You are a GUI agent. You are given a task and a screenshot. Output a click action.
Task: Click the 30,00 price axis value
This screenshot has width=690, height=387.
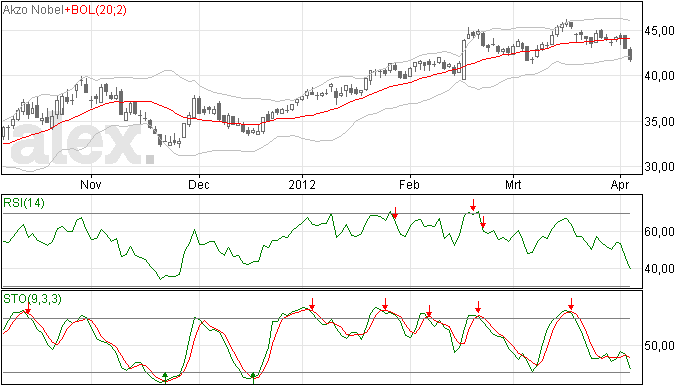[x=659, y=167]
